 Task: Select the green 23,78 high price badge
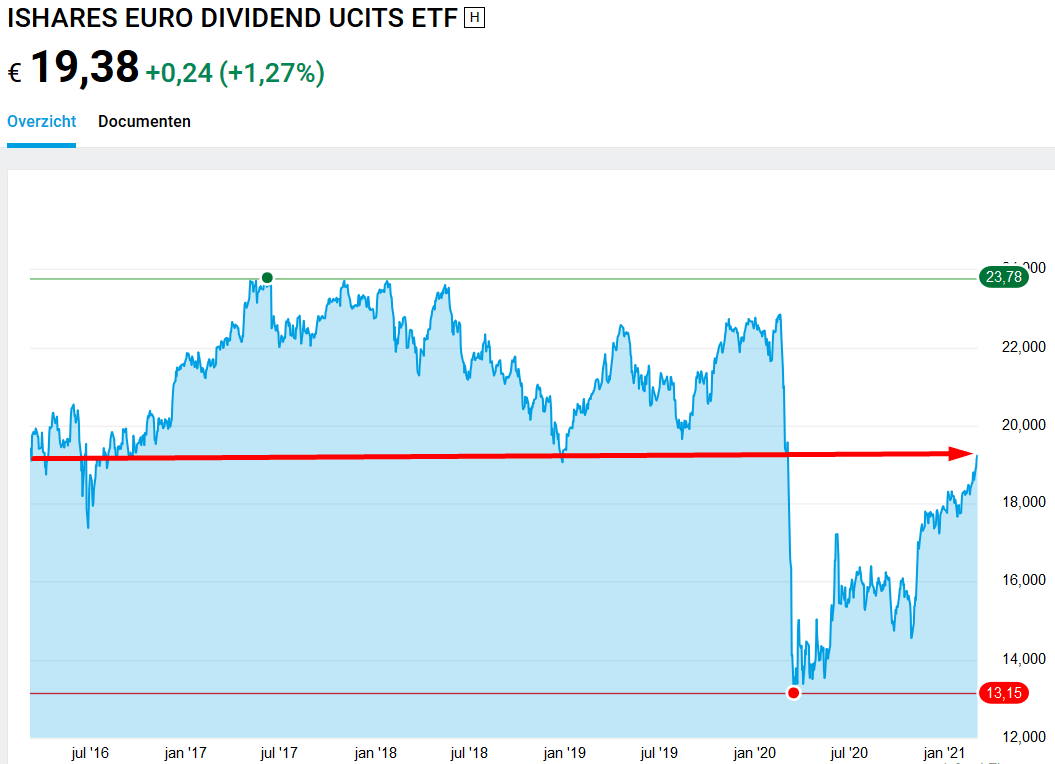click(x=1003, y=278)
